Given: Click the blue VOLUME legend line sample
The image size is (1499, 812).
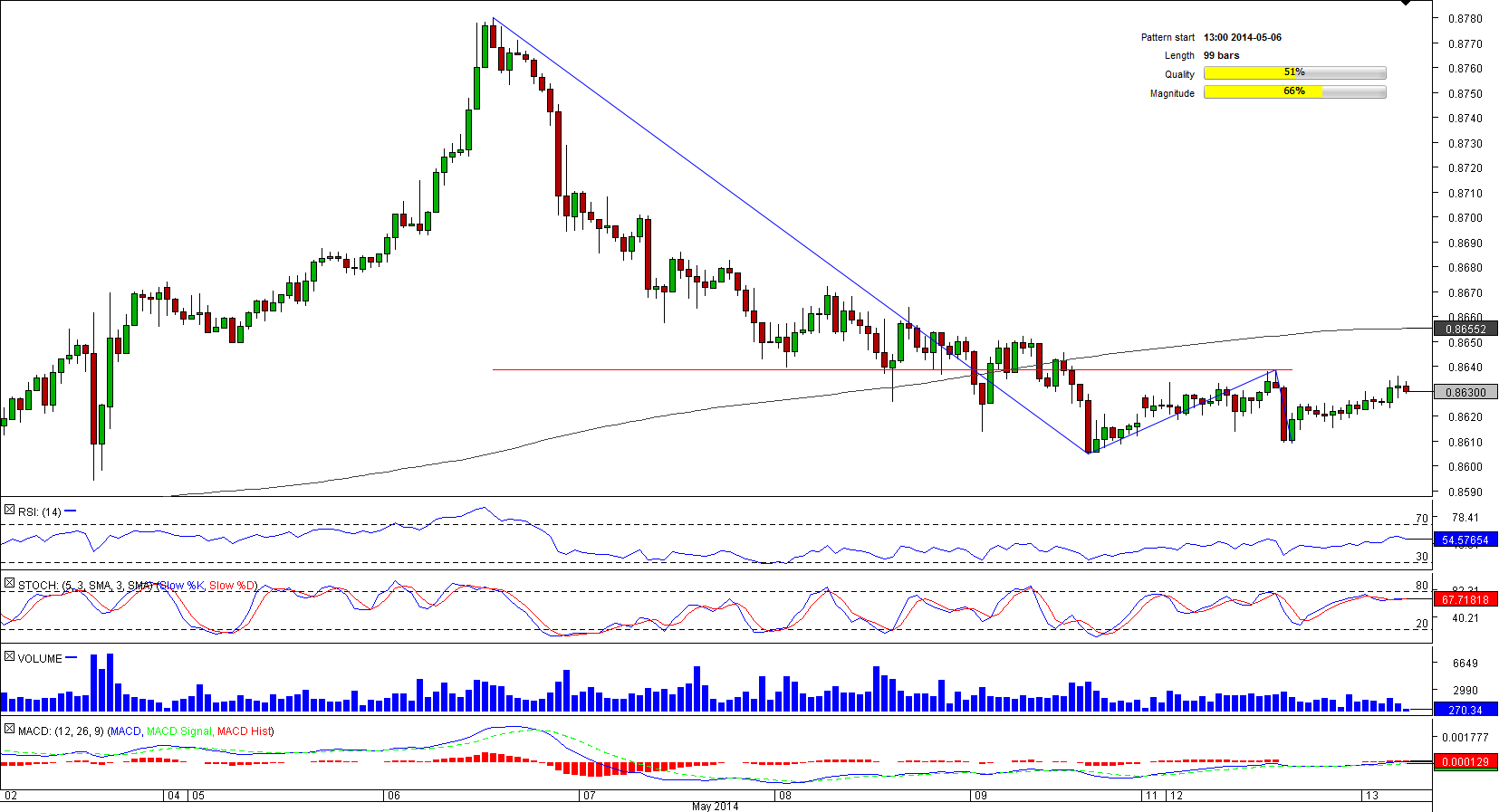Looking at the screenshot, I should pos(72,658).
